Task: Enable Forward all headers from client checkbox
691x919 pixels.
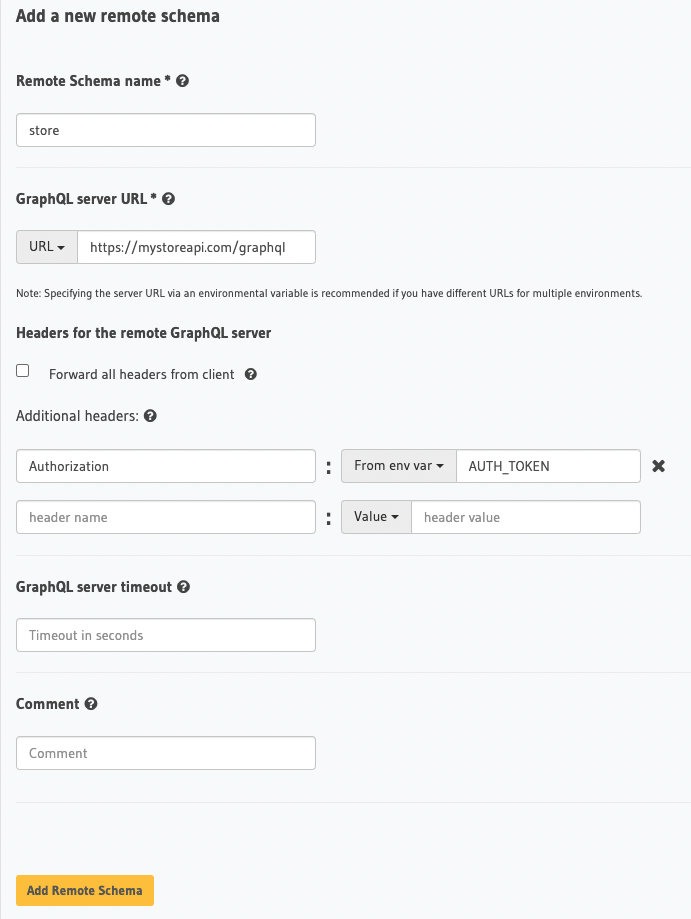Action: (x=23, y=370)
